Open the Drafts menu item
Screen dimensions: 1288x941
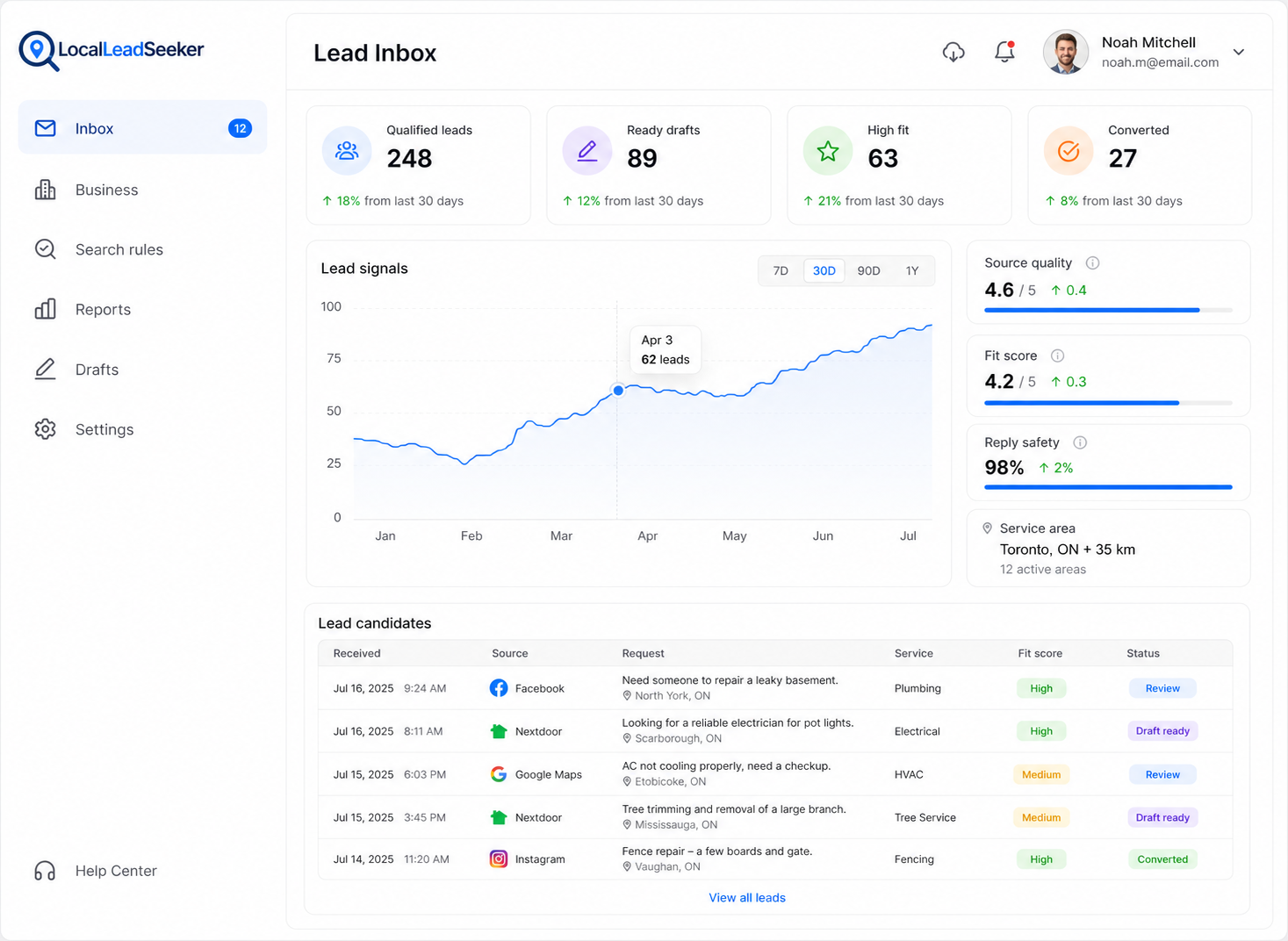point(142,370)
